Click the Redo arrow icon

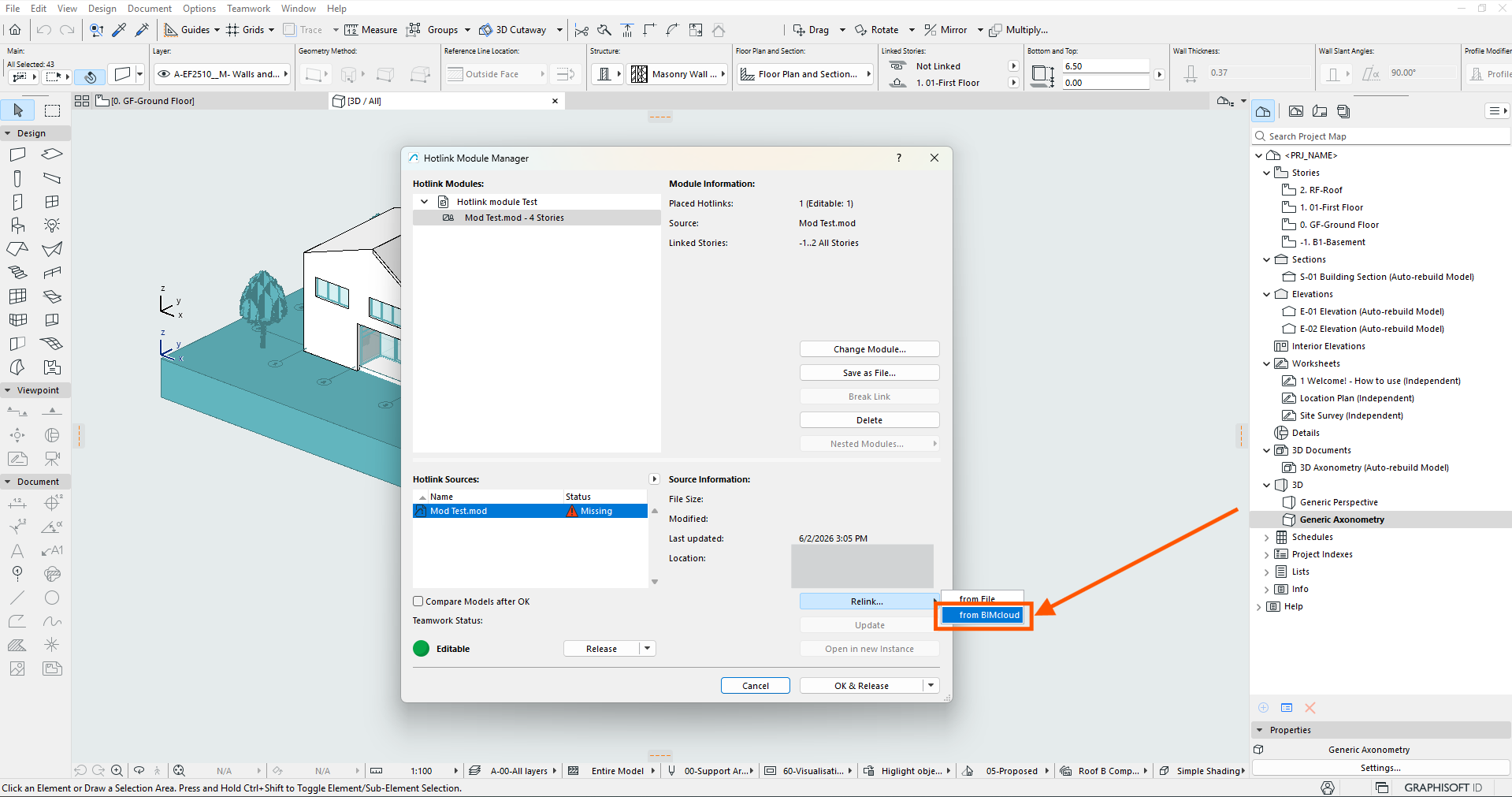pos(67,30)
